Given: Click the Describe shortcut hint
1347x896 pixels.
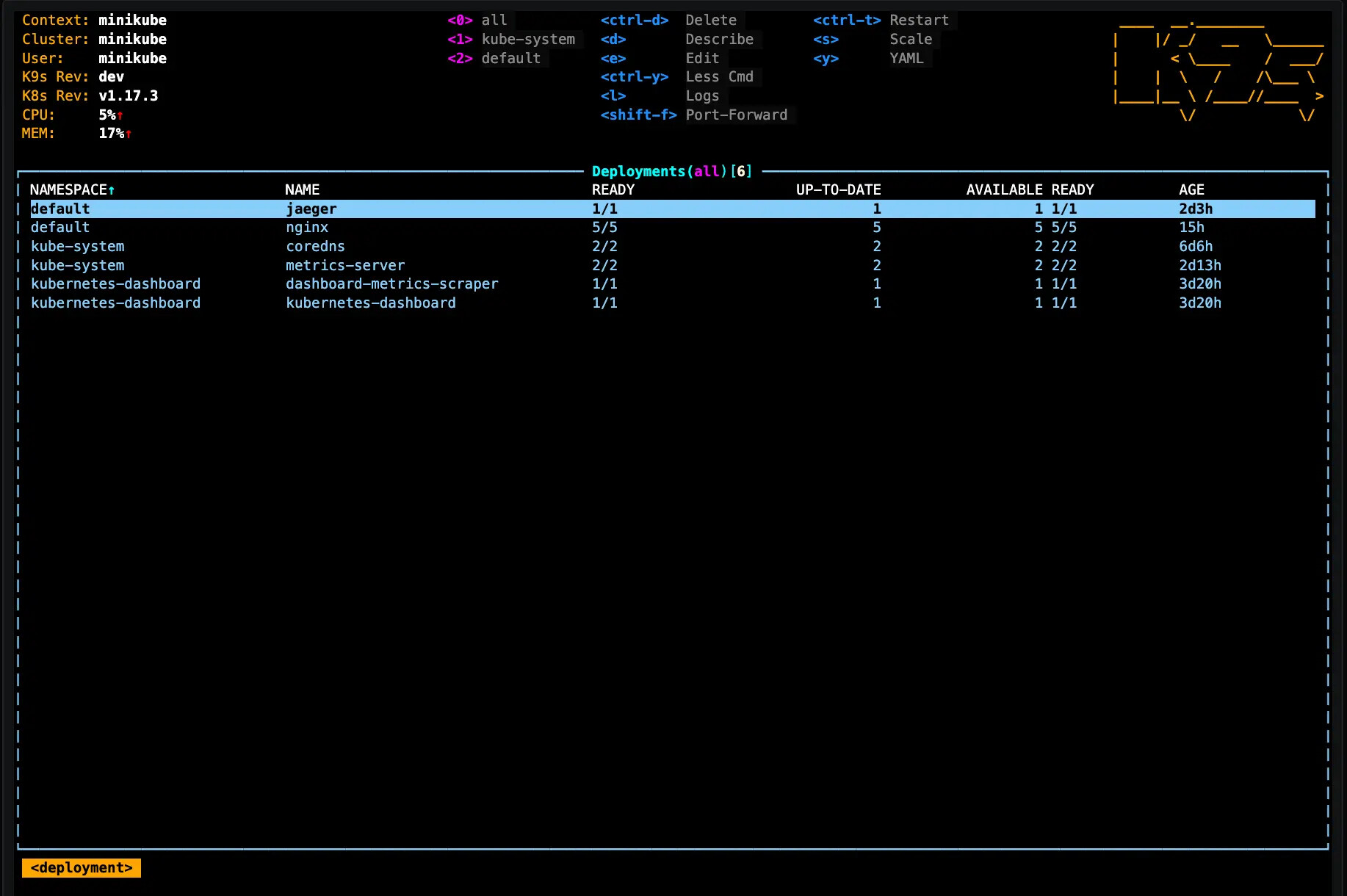Looking at the screenshot, I should pyautogui.click(x=719, y=40).
